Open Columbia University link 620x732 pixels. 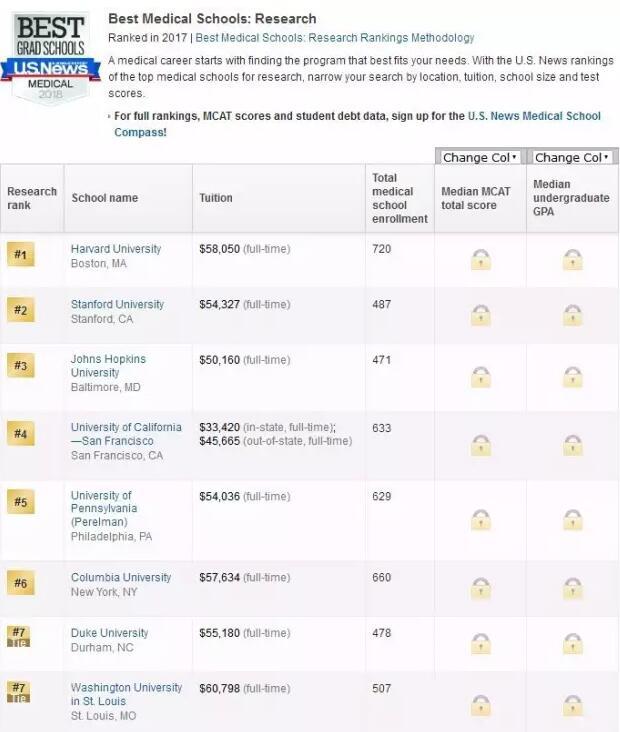point(121,577)
